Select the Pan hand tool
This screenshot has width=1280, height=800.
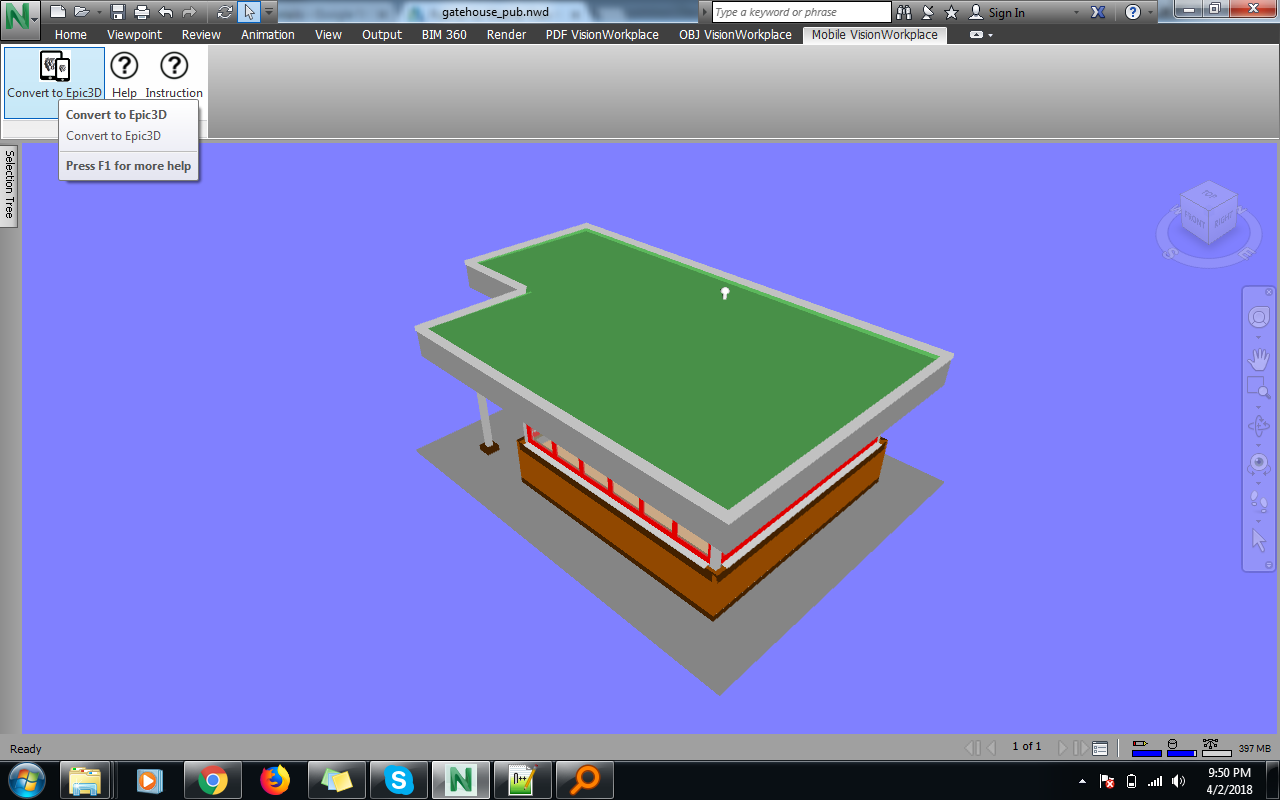(x=1259, y=358)
